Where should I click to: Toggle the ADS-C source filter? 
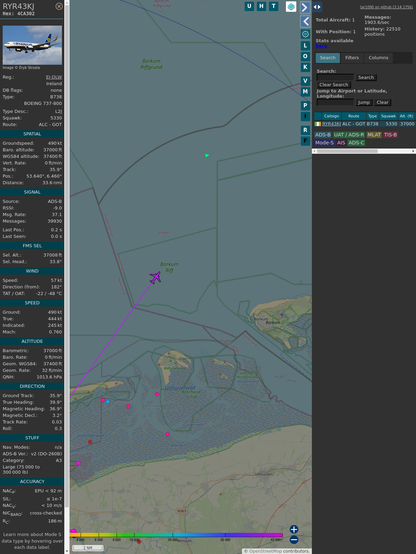356,143
